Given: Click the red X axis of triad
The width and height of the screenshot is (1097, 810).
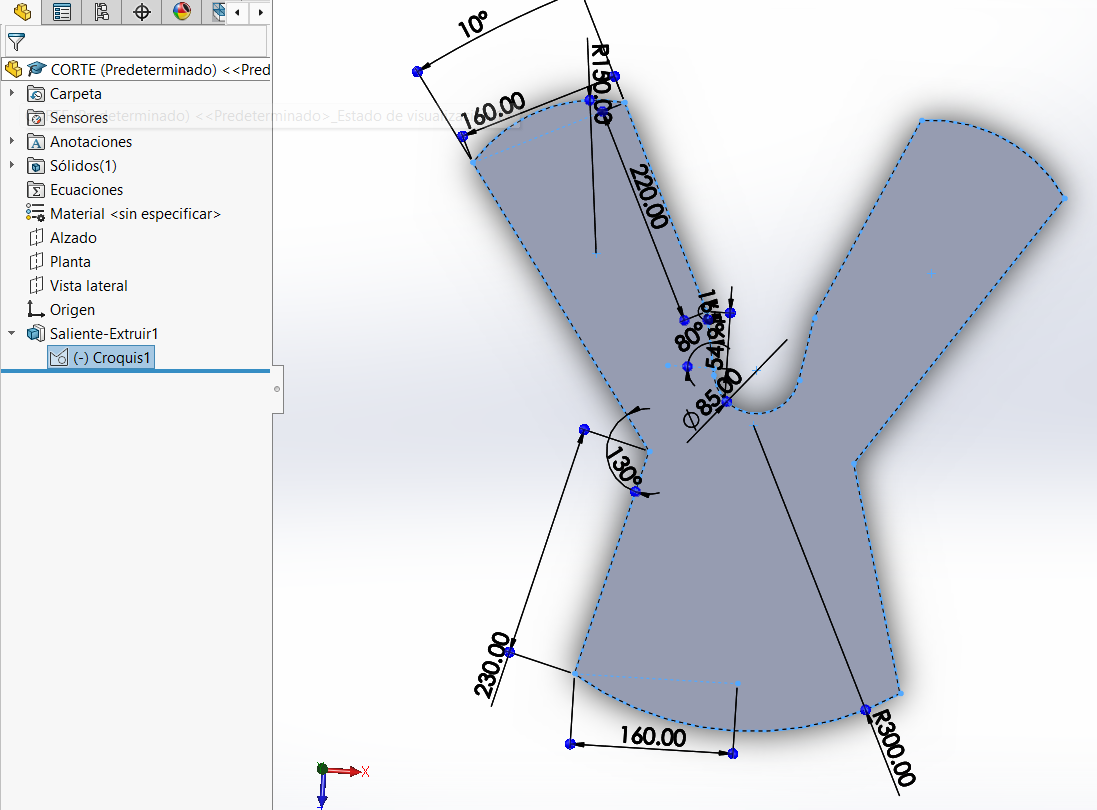Looking at the screenshot, I should click(348, 771).
